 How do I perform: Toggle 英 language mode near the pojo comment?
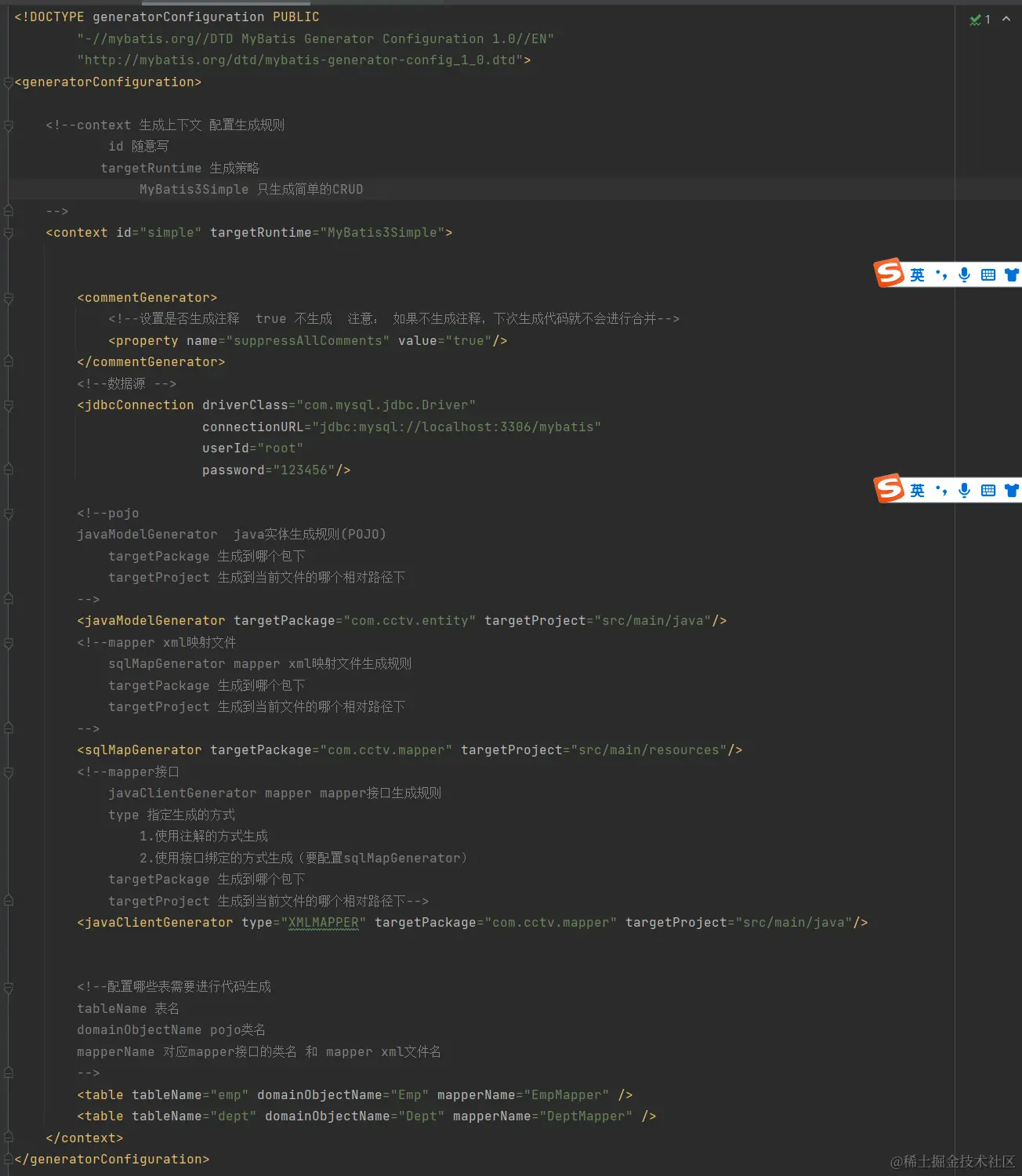pos(917,490)
